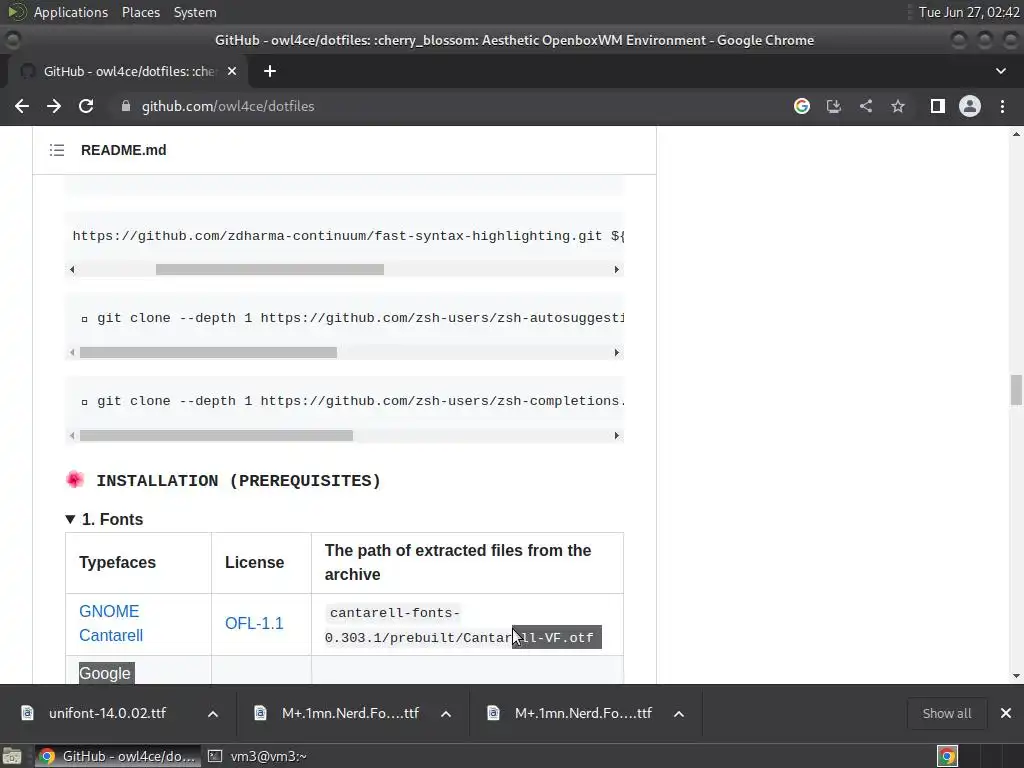Open a new browser tab
The image size is (1024, 768).
pyautogui.click(x=270, y=71)
